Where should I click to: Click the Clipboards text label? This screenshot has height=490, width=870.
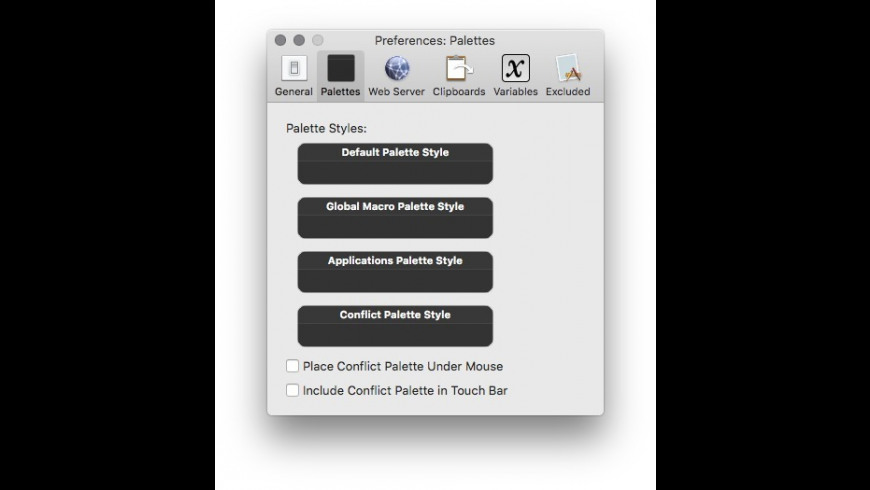coord(459,92)
